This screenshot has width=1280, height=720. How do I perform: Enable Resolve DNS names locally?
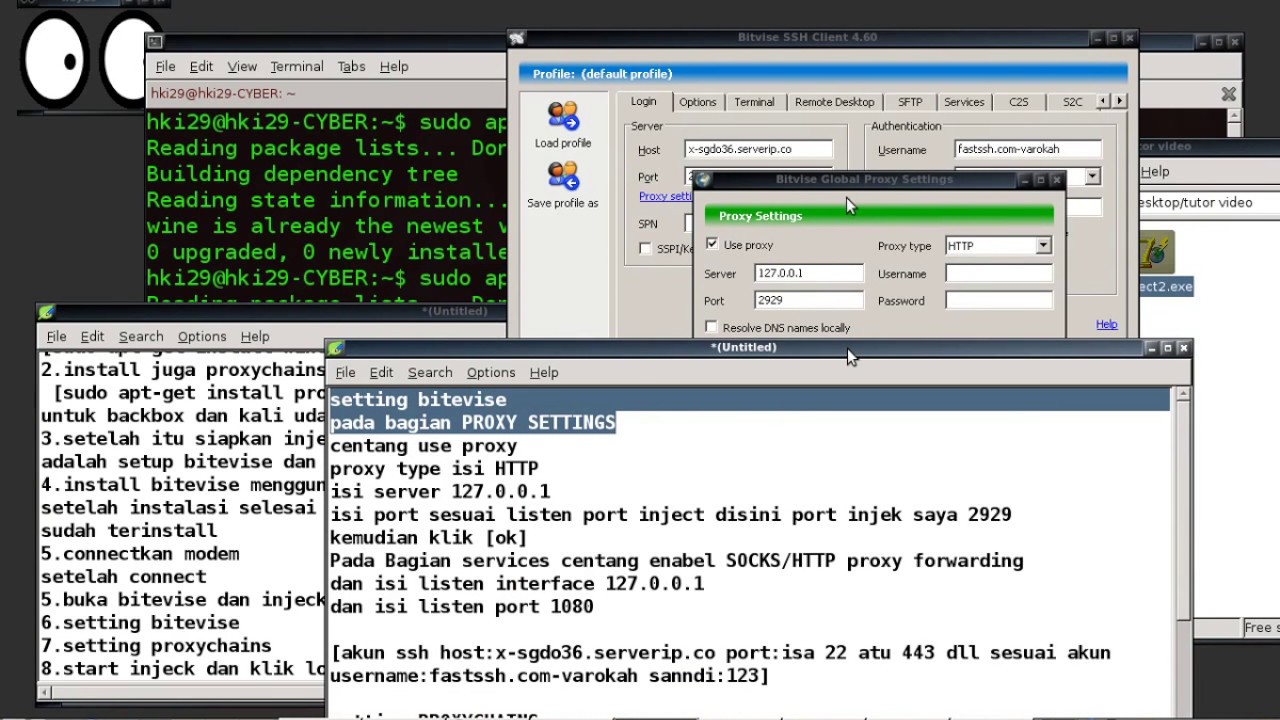(711, 327)
